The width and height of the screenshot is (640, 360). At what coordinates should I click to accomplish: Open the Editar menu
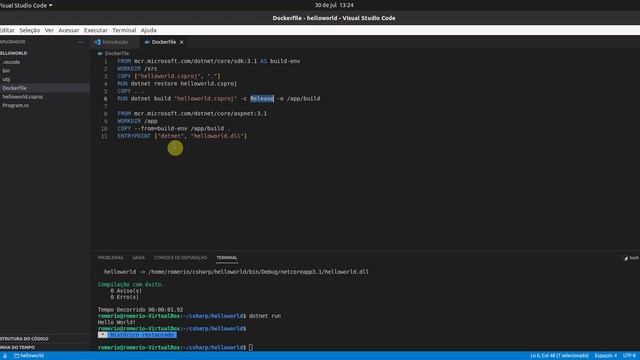[x=7, y=30]
